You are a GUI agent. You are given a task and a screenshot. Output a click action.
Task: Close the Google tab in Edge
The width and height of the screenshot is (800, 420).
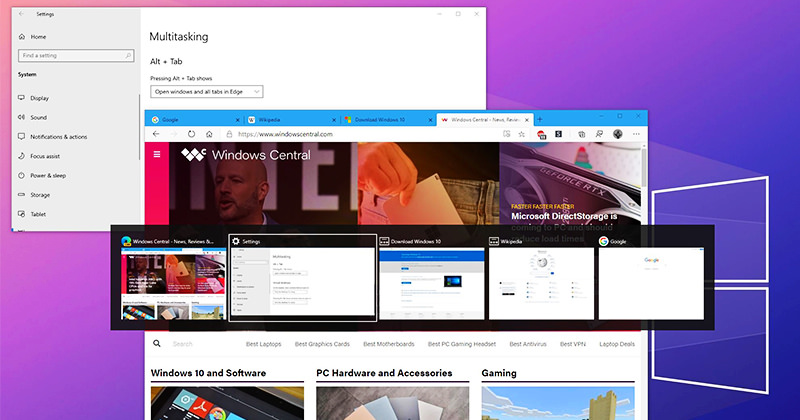[x=238, y=120]
